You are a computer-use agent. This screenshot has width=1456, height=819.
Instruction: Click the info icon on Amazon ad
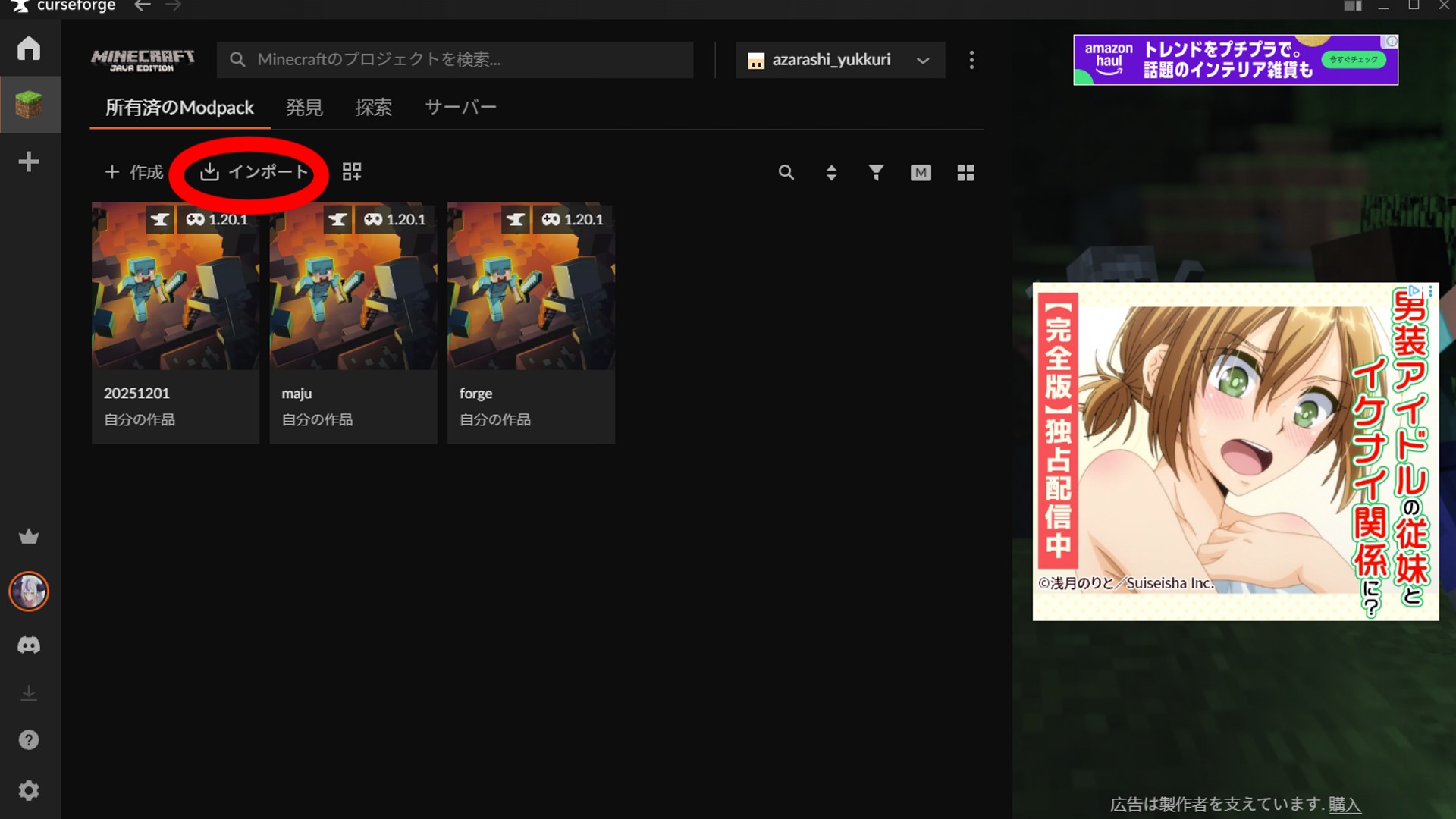coord(1392,41)
